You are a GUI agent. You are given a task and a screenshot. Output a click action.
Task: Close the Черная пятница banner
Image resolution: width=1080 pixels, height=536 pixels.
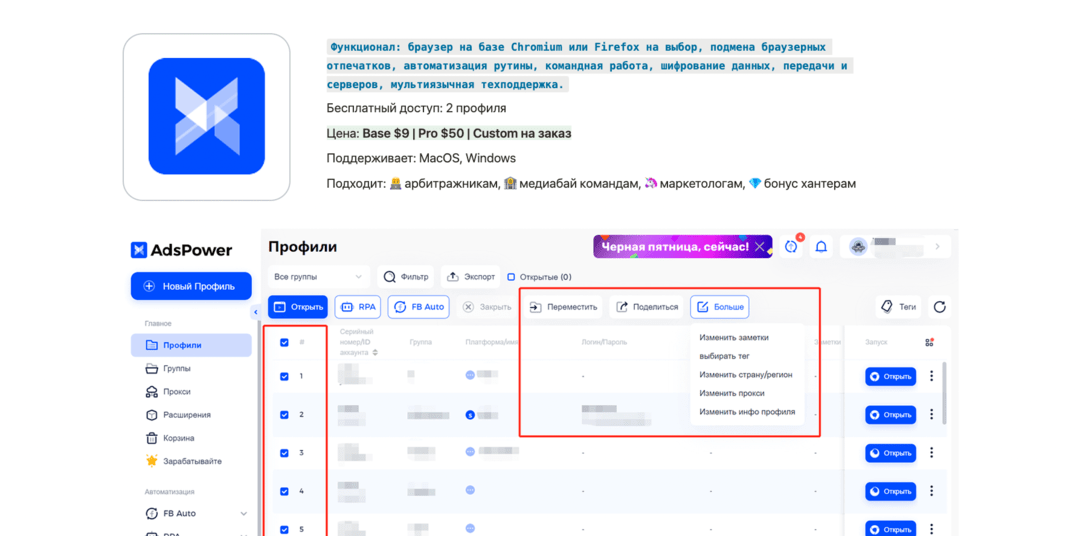click(x=759, y=246)
